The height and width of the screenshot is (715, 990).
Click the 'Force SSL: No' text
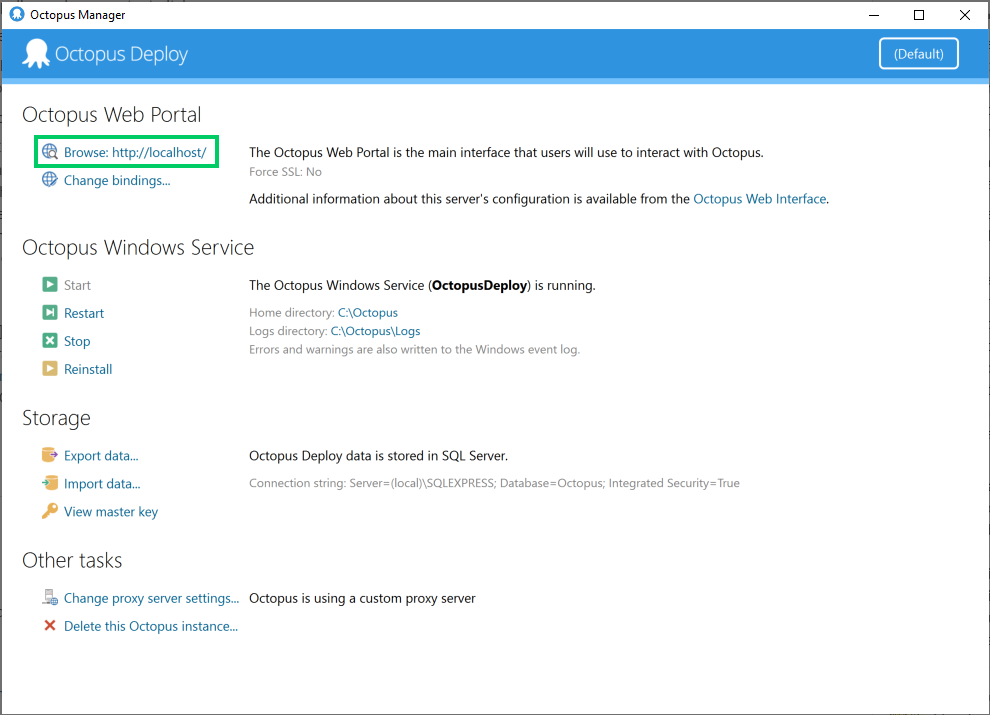point(285,172)
